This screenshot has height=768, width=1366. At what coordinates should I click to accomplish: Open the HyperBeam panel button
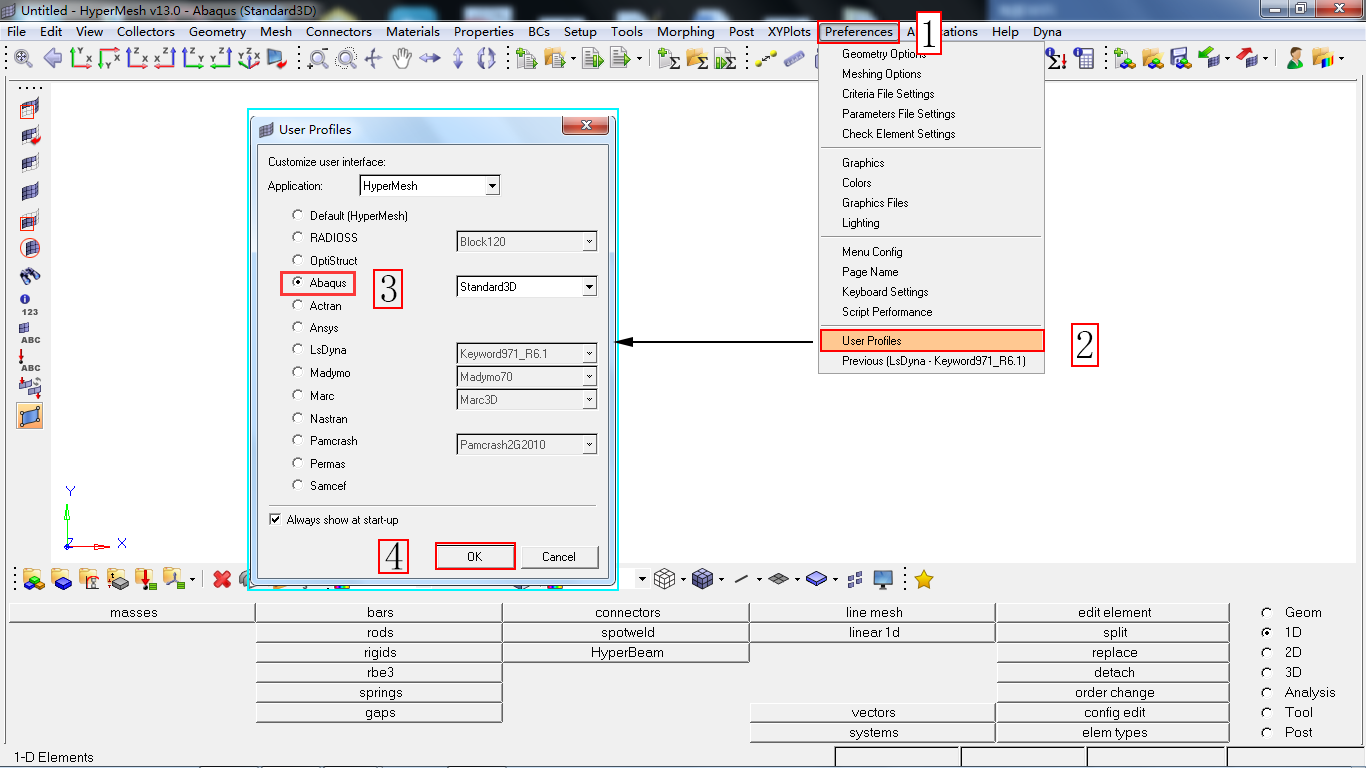pyautogui.click(x=627, y=652)
